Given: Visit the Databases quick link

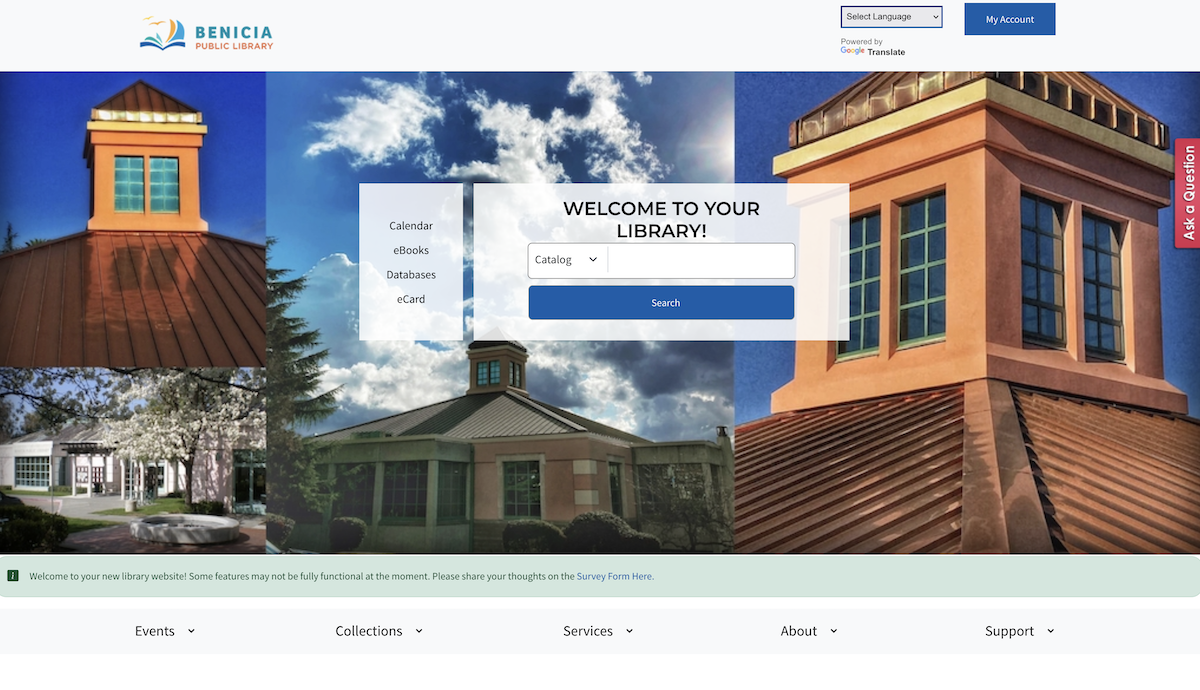Looking at the screenshot, I should (x=411, y=275).
